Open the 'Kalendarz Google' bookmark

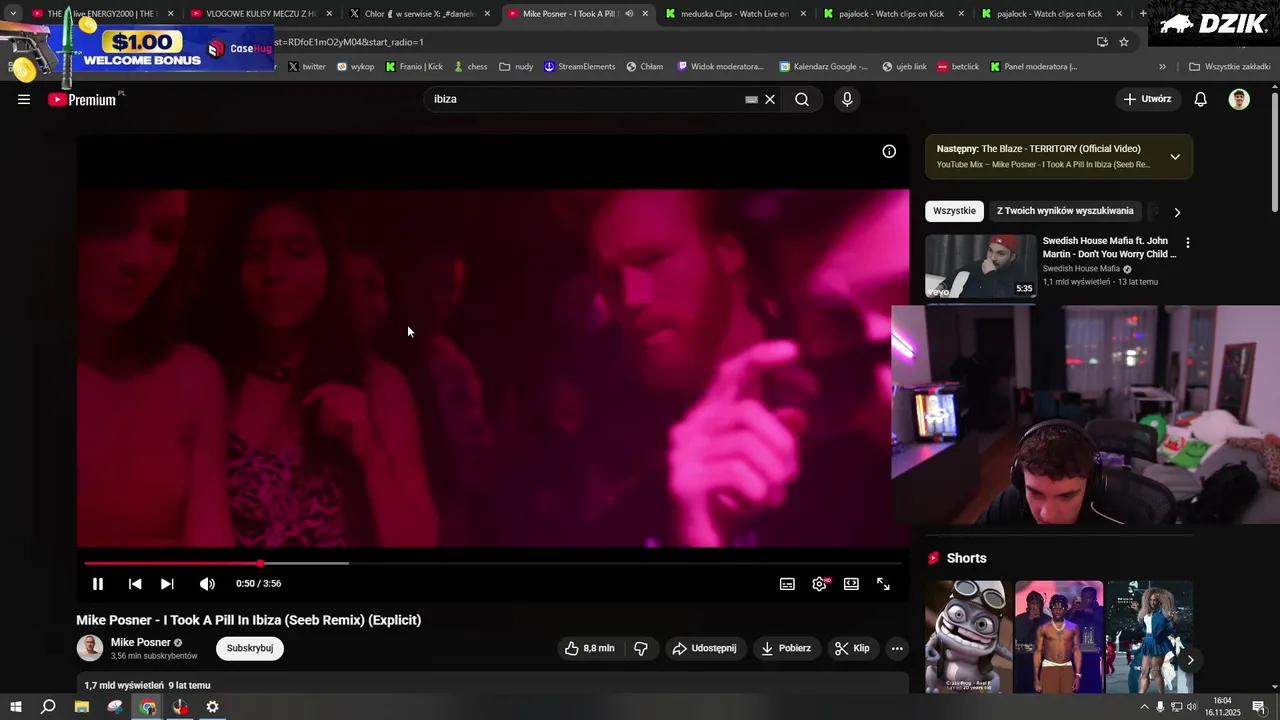click(x=824, y=67)
